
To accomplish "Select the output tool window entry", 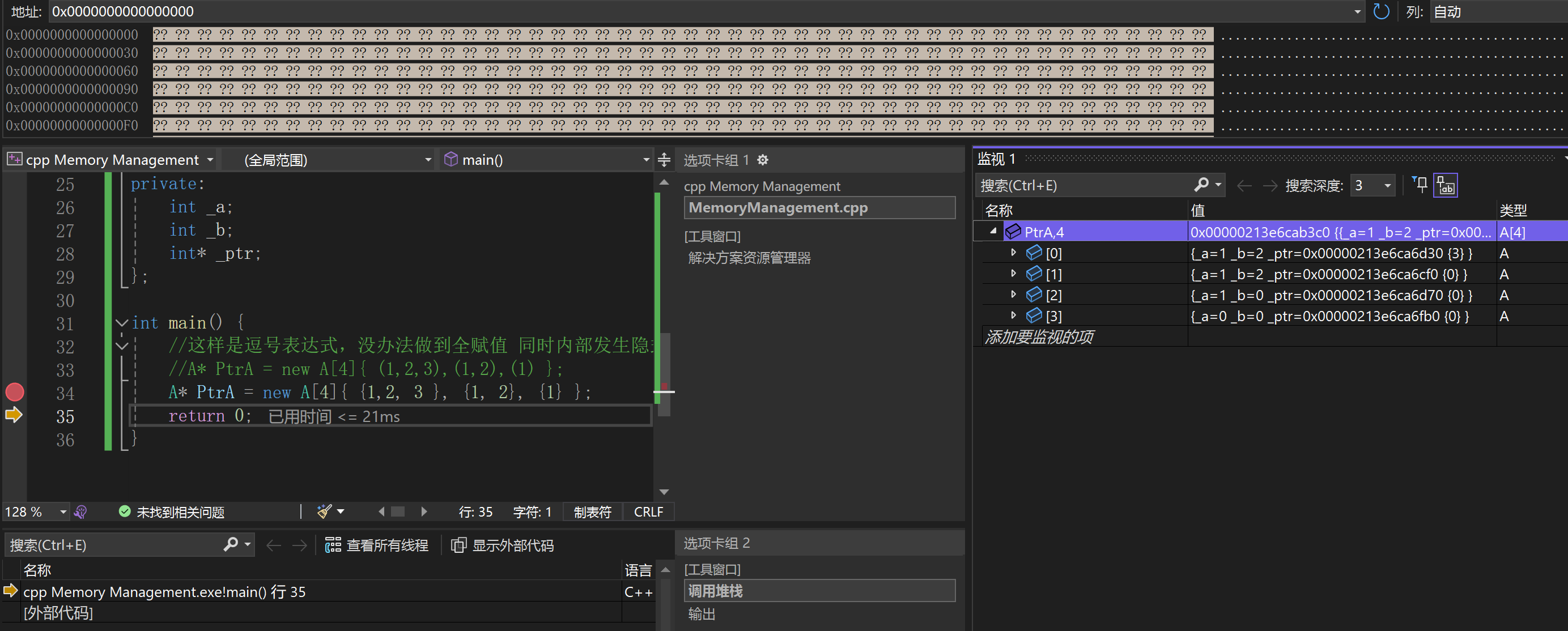I will click(702, 614).
